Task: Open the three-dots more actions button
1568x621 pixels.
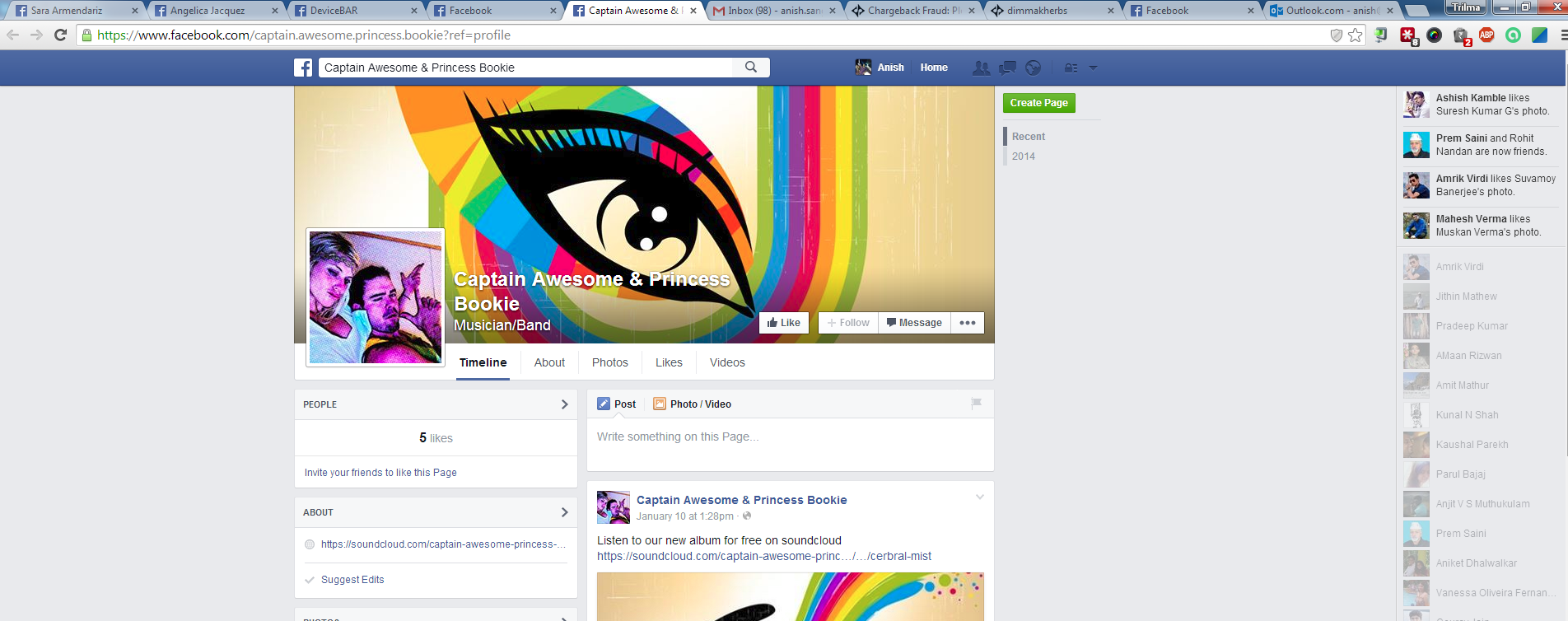Action: [968, 323]
